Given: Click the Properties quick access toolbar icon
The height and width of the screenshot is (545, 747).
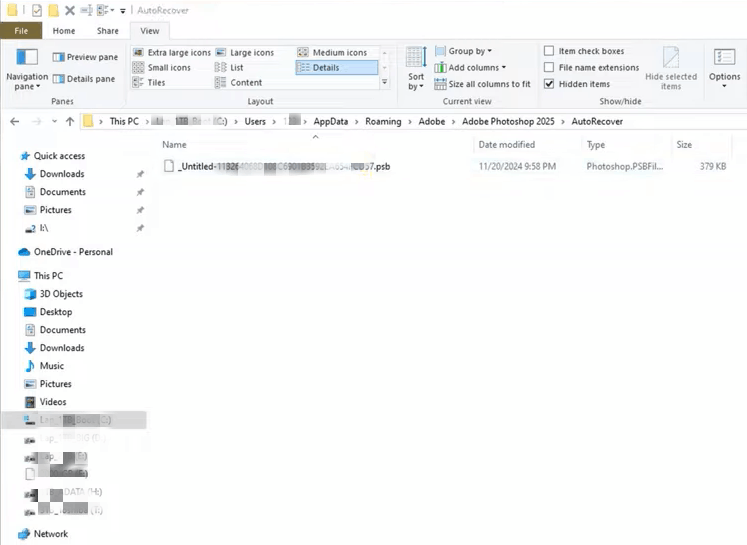Looking at the screenshot, I should click(37, 10).
